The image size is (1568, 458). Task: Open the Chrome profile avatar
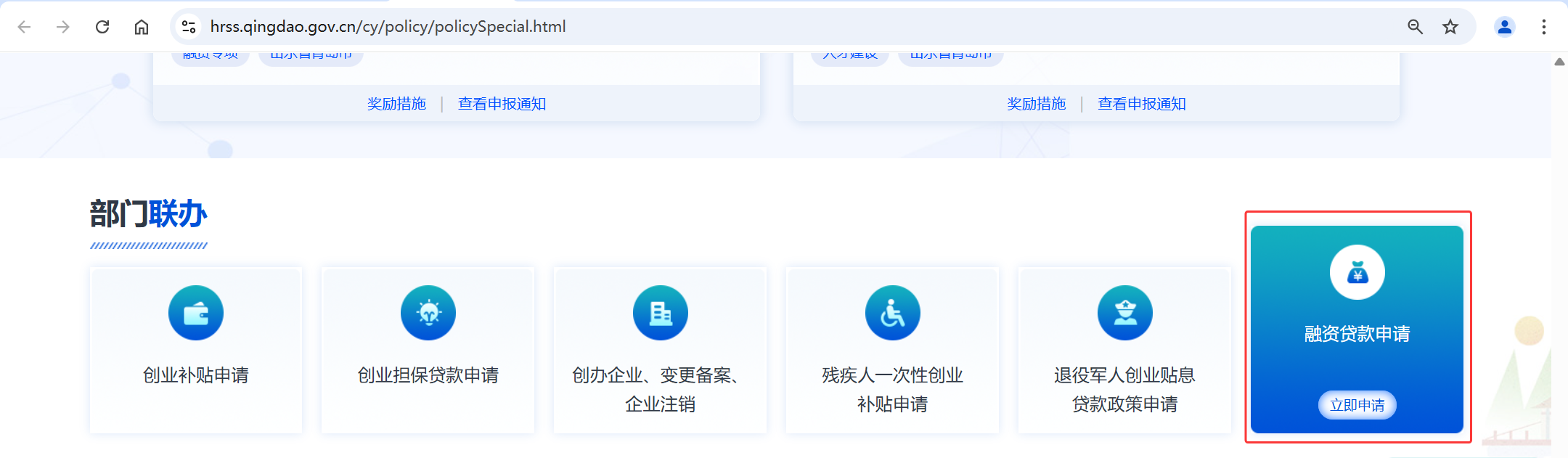[1505, 27]
